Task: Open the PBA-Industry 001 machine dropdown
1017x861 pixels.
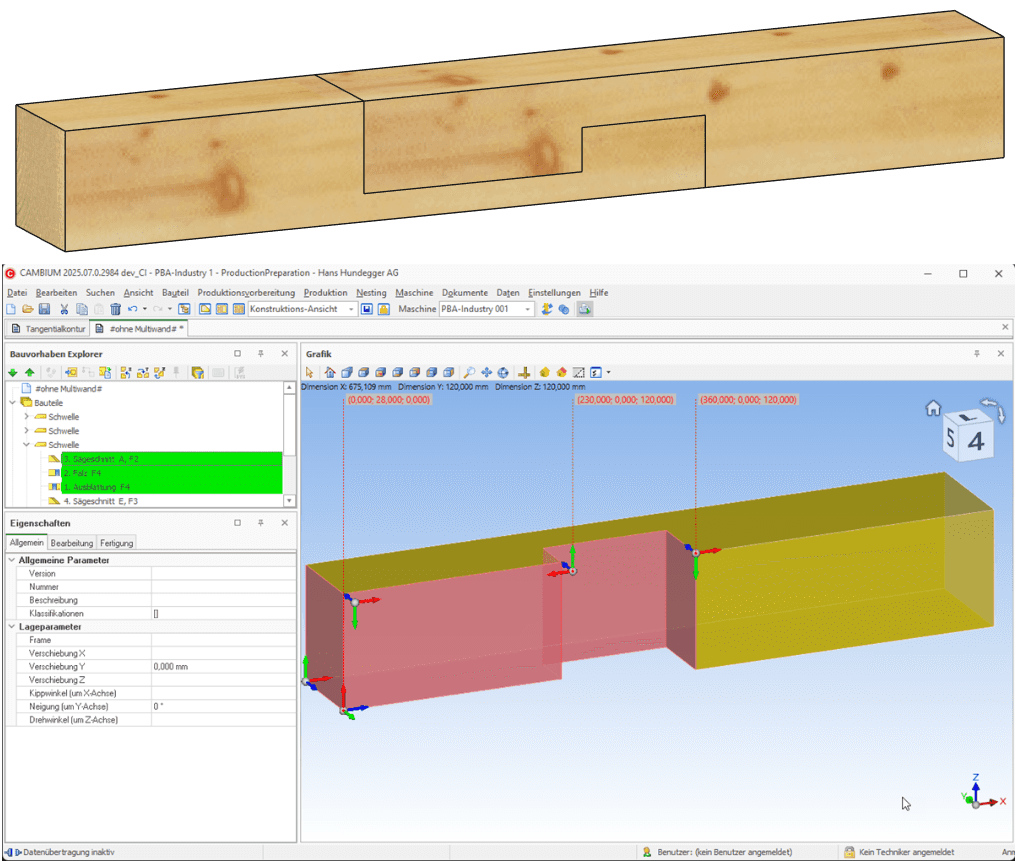Action: tap(528, 309)
